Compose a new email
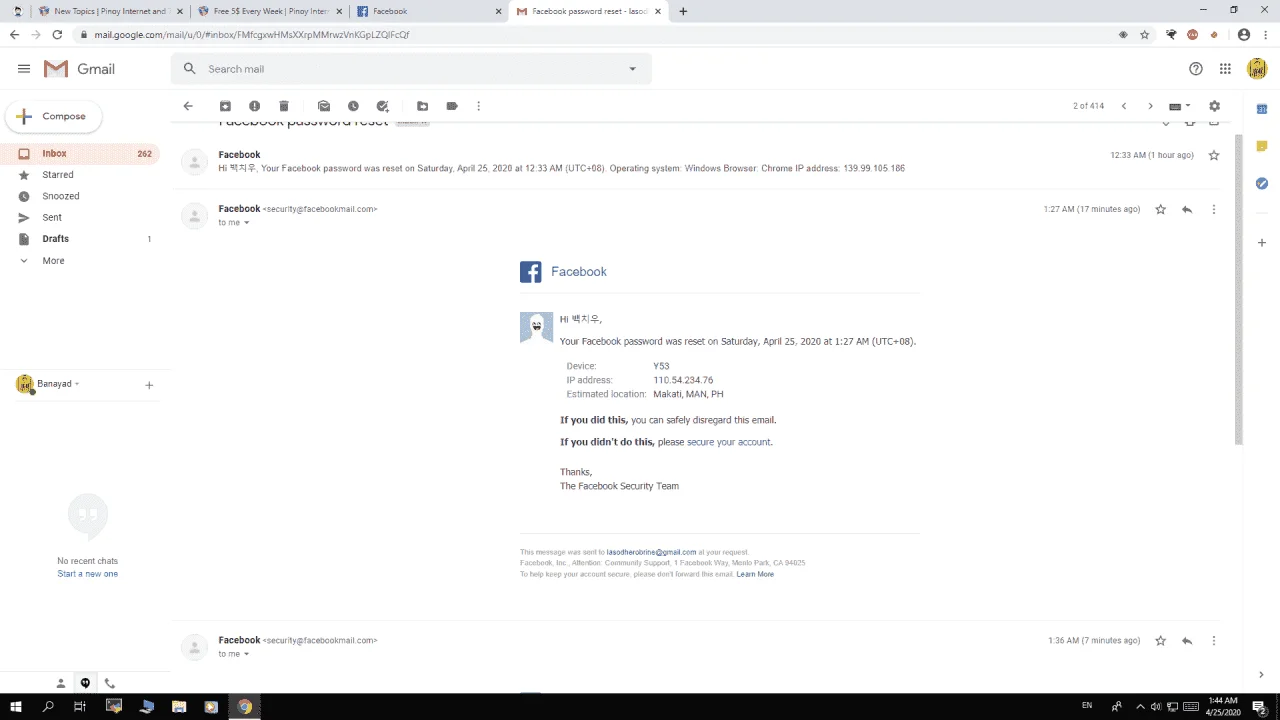 coord(53,116)
